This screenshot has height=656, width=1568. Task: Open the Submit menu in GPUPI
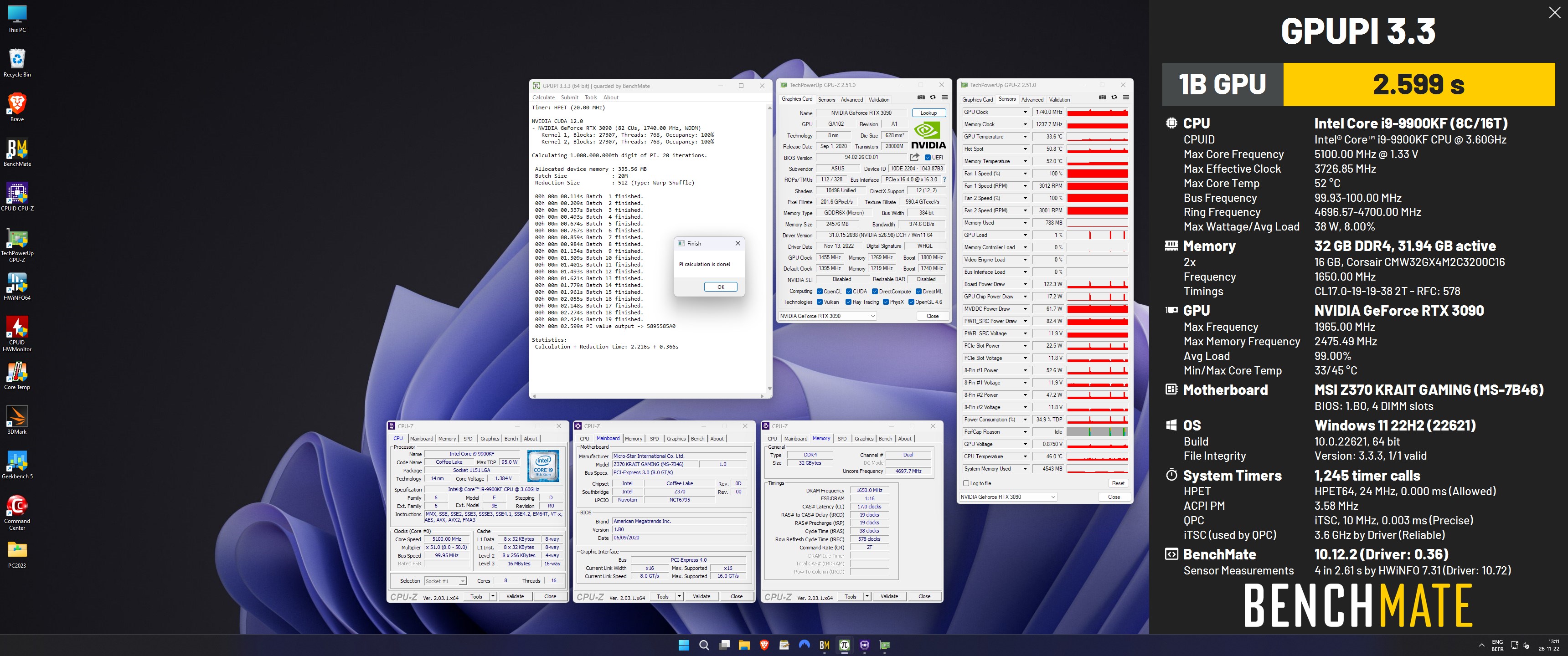(x=570, y=97)
